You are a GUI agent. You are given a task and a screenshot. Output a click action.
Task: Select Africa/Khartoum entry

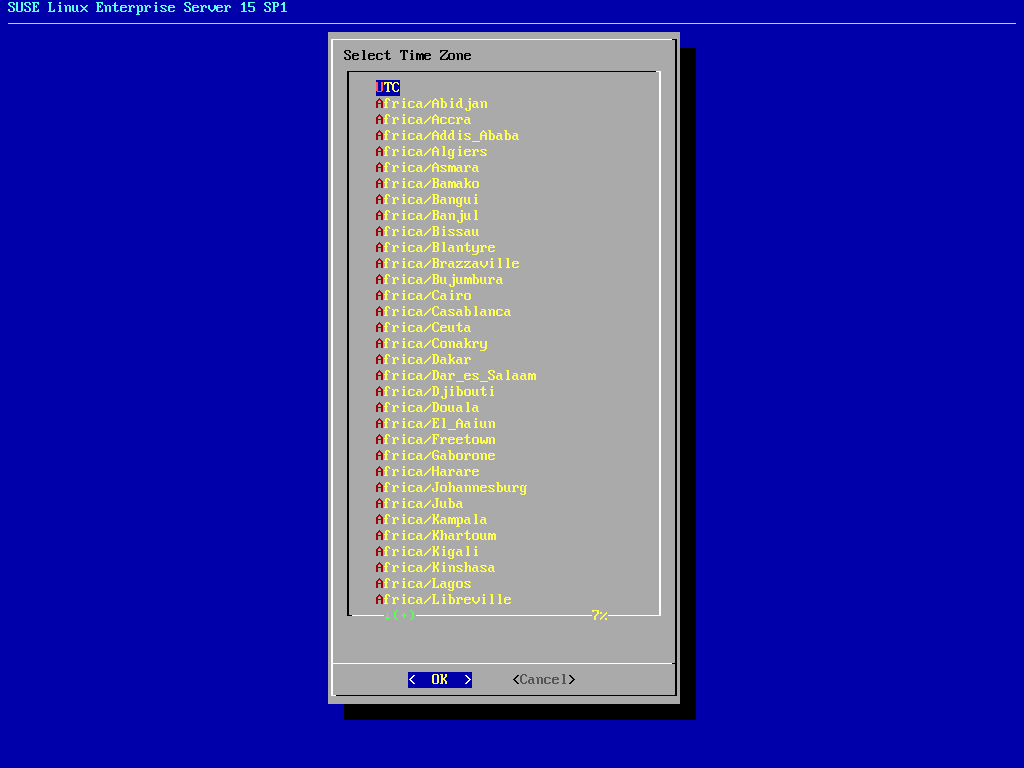point(435,536)
